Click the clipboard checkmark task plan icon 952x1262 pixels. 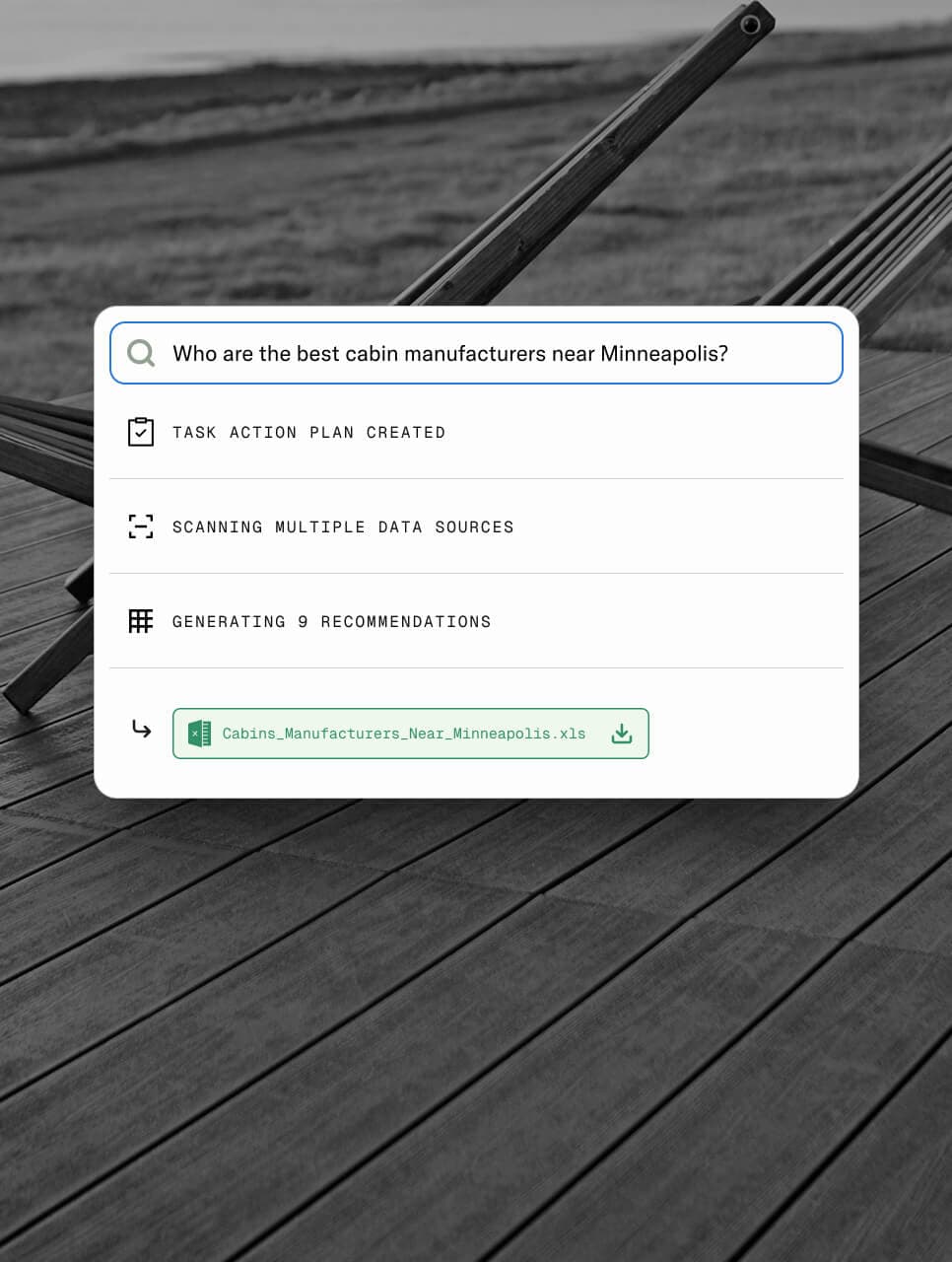click(141, 432)
